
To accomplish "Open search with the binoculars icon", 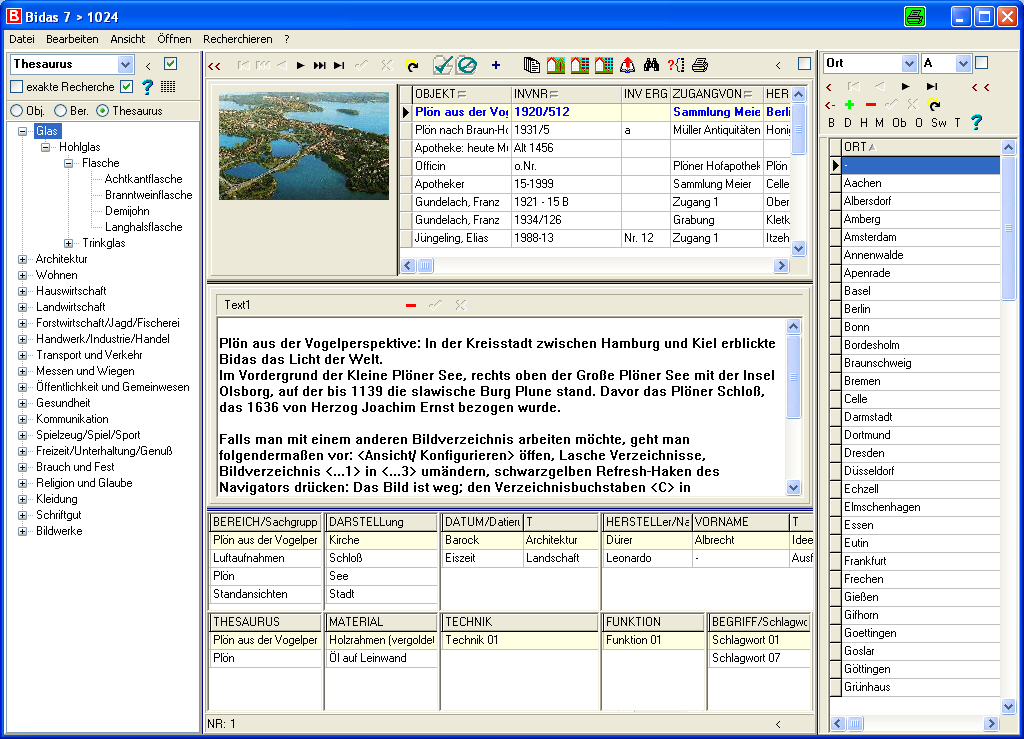I will (652, 65).
